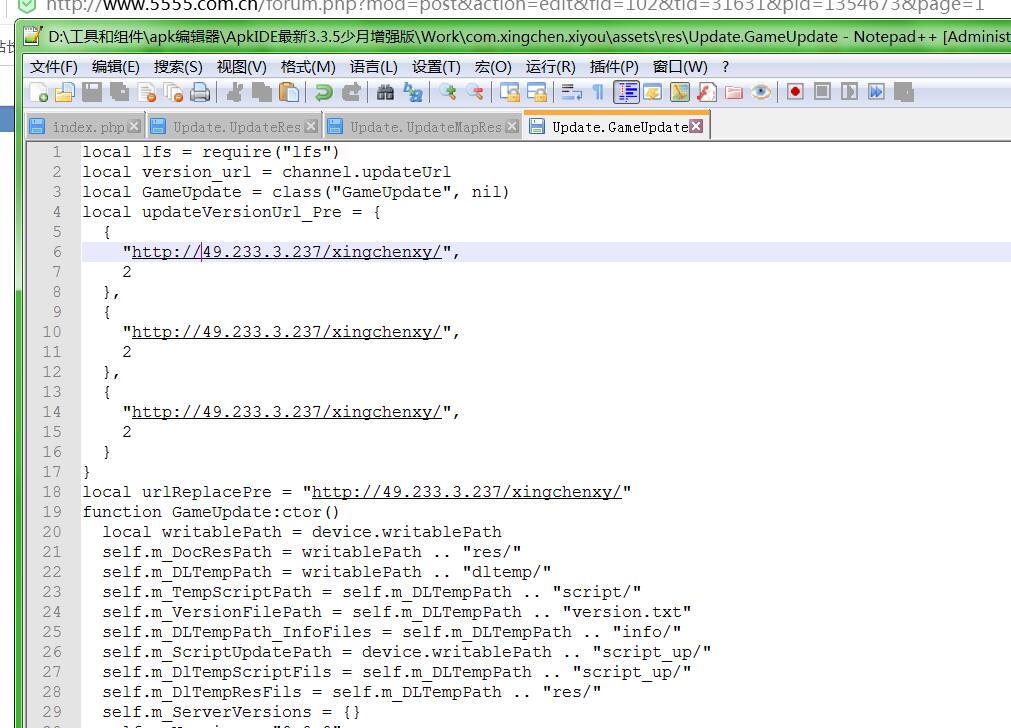
Task: Open the 文件(F) menu
Action: tap(53, 67)
